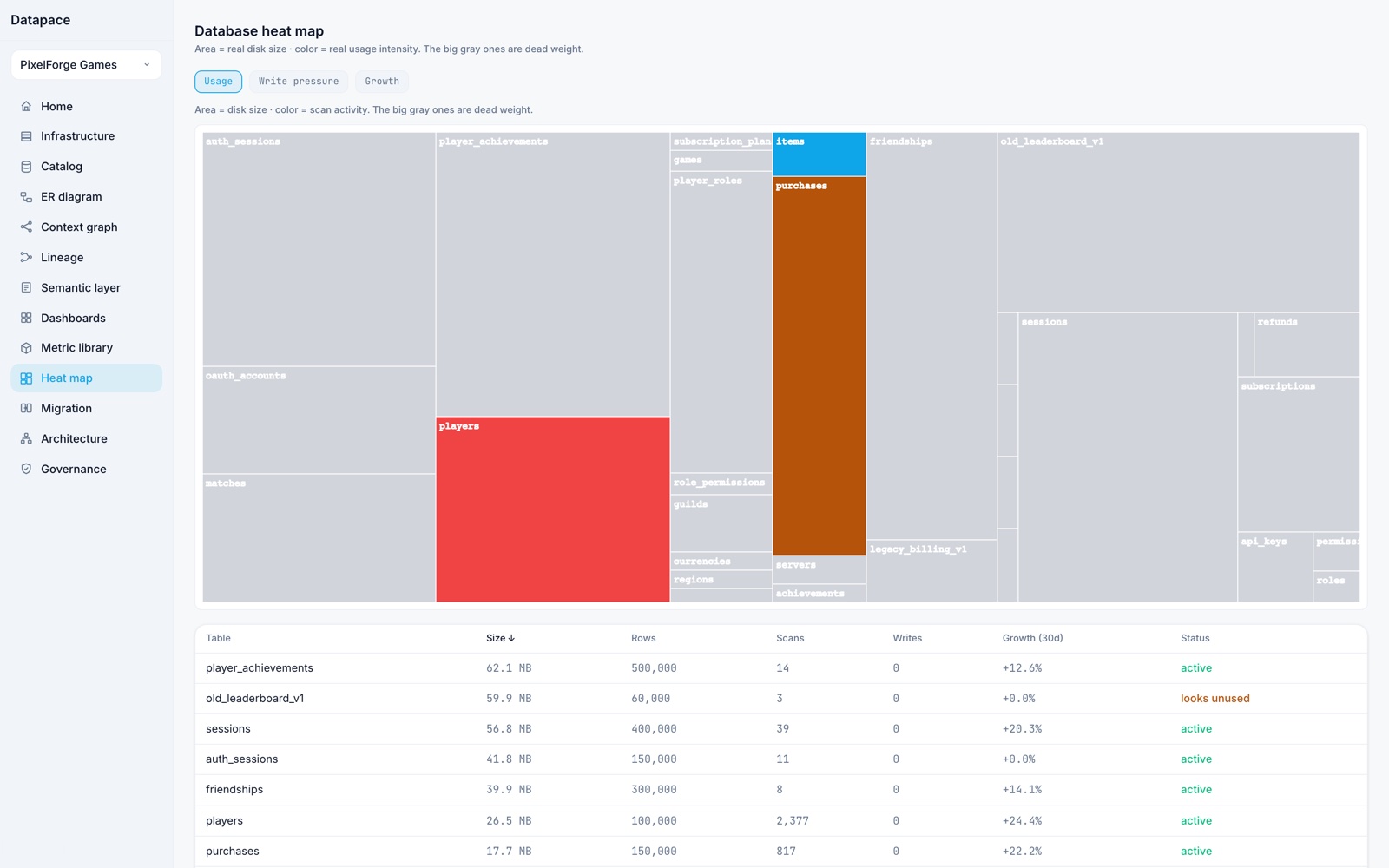Select the subscriptions treemap tile
This screenshot has width=1389, height=868.
[1299, 455]
